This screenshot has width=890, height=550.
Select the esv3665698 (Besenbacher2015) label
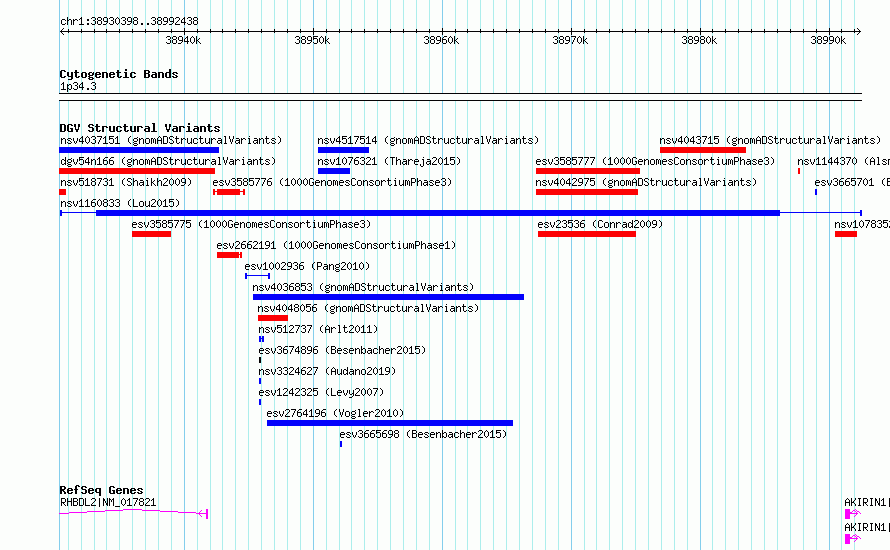pos(423,434)
